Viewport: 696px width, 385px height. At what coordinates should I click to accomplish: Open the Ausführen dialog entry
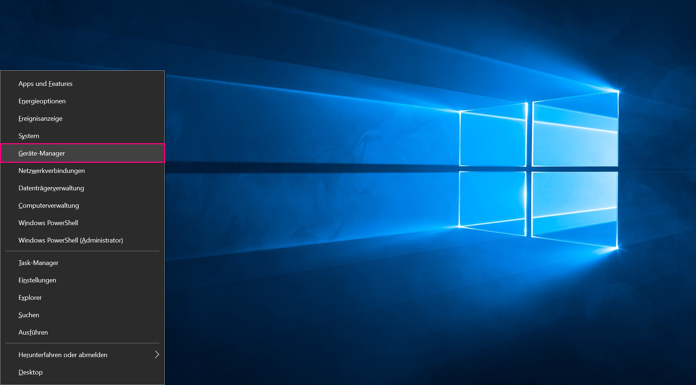coord(83,332)
